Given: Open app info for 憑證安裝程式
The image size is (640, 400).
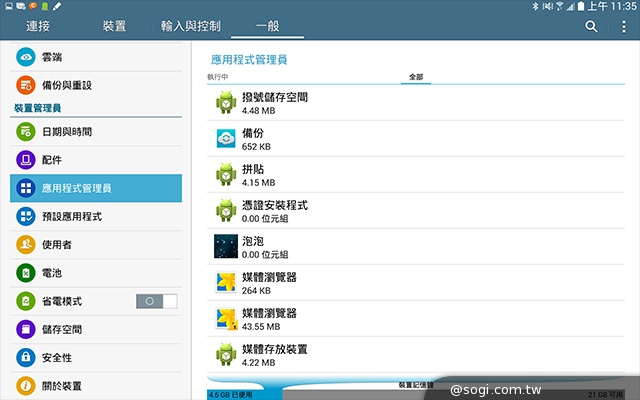Looking at the screenshot, I should tap(416, 211).
